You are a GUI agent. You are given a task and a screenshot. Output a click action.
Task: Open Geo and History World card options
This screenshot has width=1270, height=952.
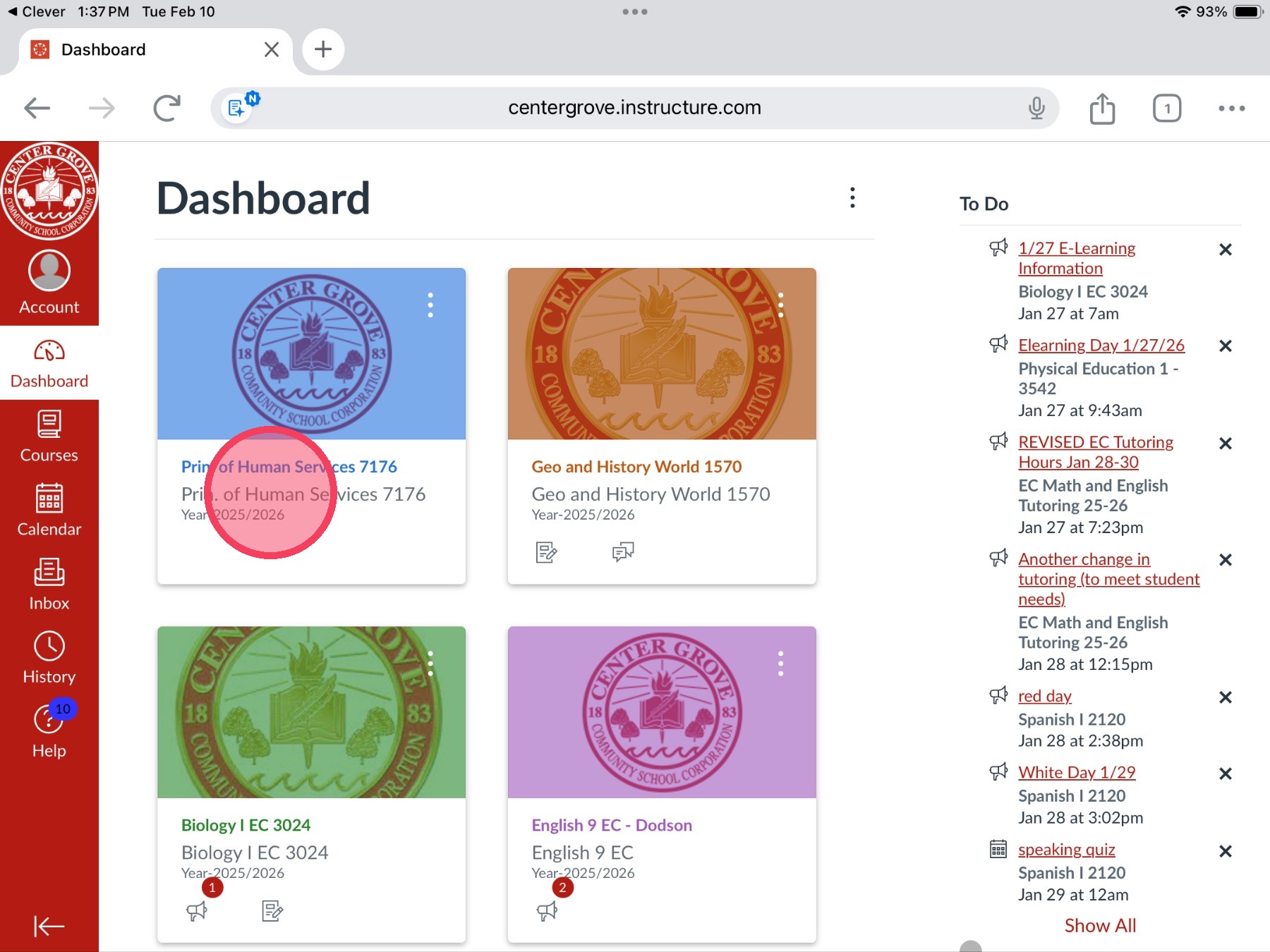[x=780, y=305]
